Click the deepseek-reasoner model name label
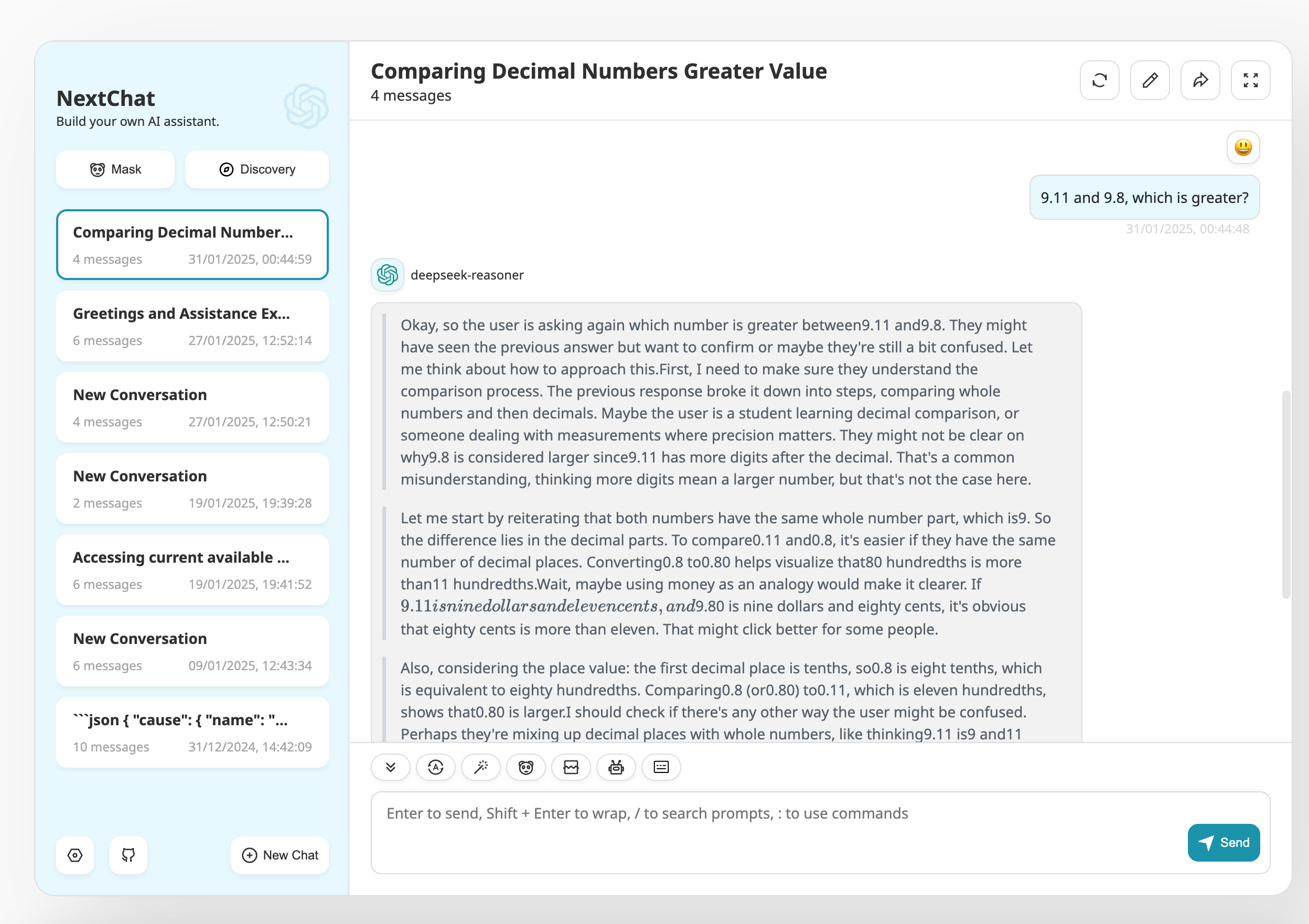Viewport: 1309px width, 924px height. click(467, 275)
